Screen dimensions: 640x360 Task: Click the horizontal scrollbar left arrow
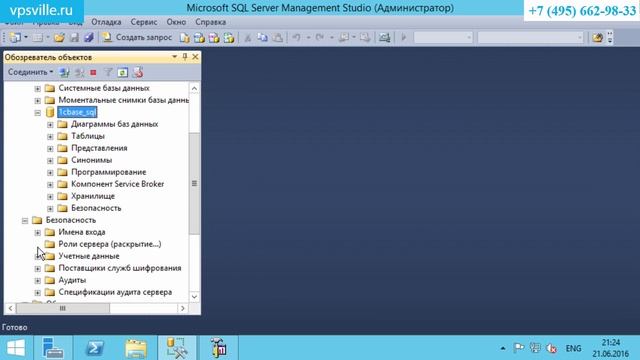click(x=10, y=308)
